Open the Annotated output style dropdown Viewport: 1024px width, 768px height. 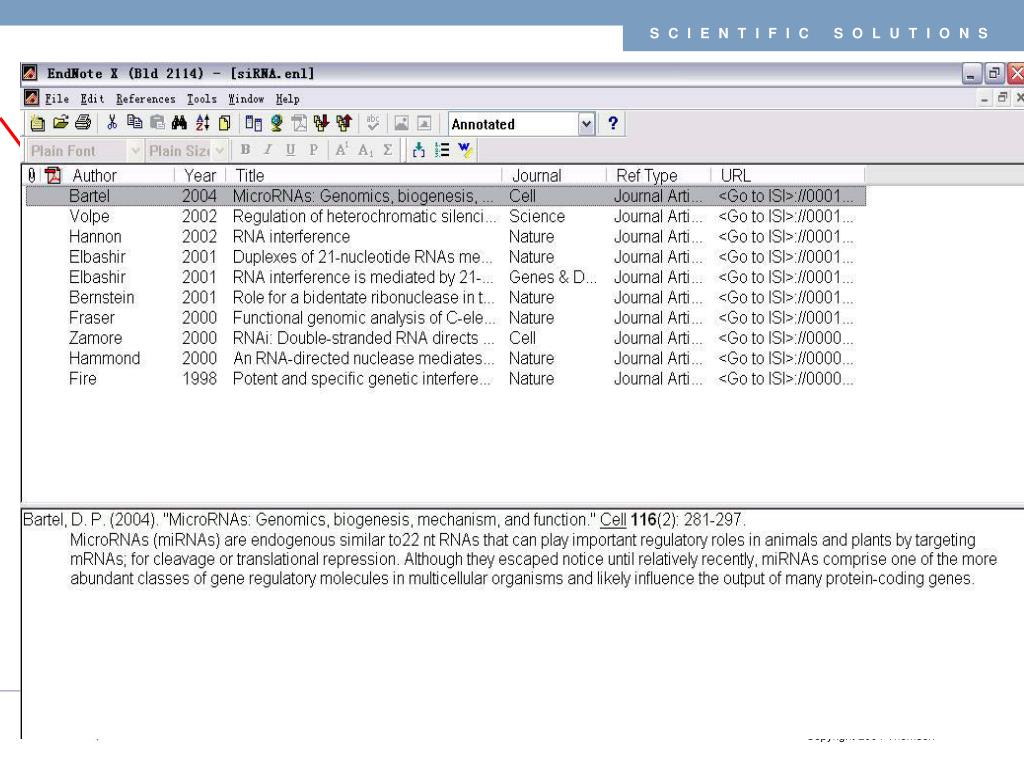[586, 123]
